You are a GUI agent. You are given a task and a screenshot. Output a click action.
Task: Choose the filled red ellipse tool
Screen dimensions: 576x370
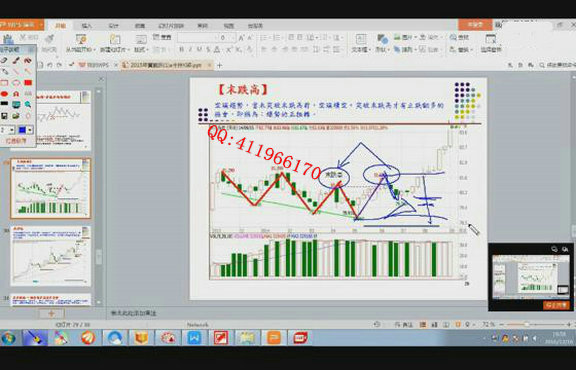pyautogui.click(x=4, y=94)
